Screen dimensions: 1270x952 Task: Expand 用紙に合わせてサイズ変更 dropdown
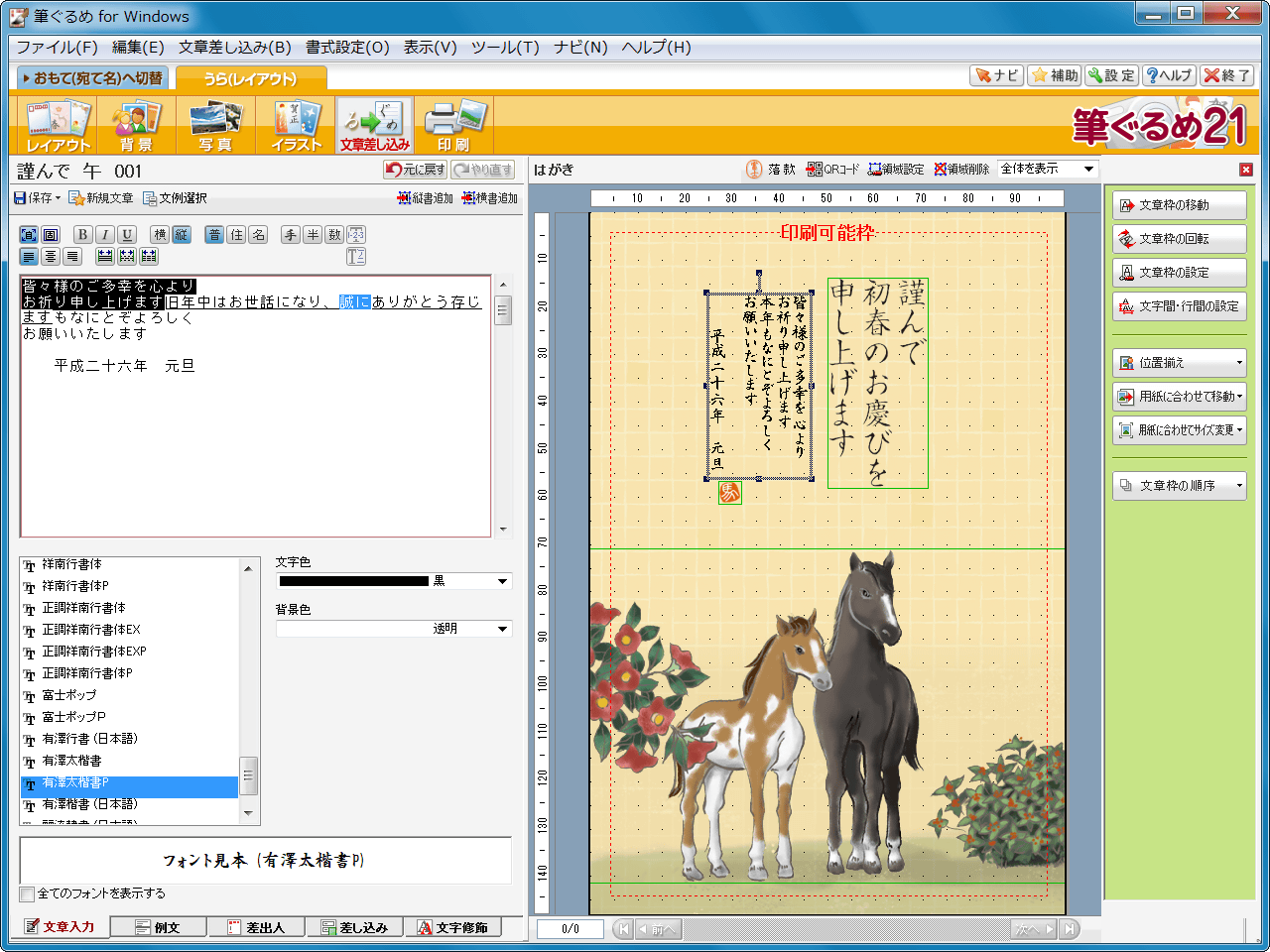1179,430
